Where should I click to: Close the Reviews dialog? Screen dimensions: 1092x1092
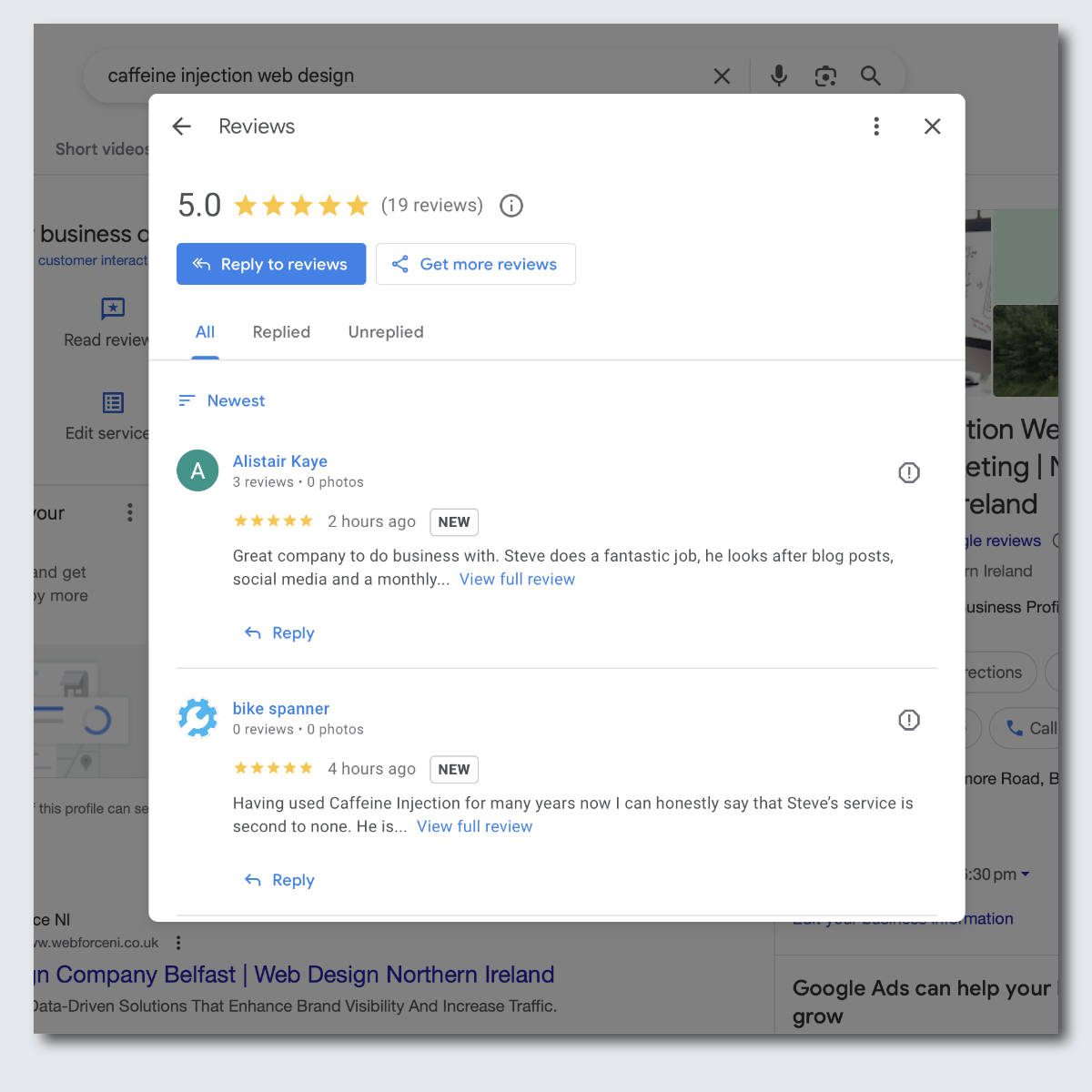tap(932, 126)
